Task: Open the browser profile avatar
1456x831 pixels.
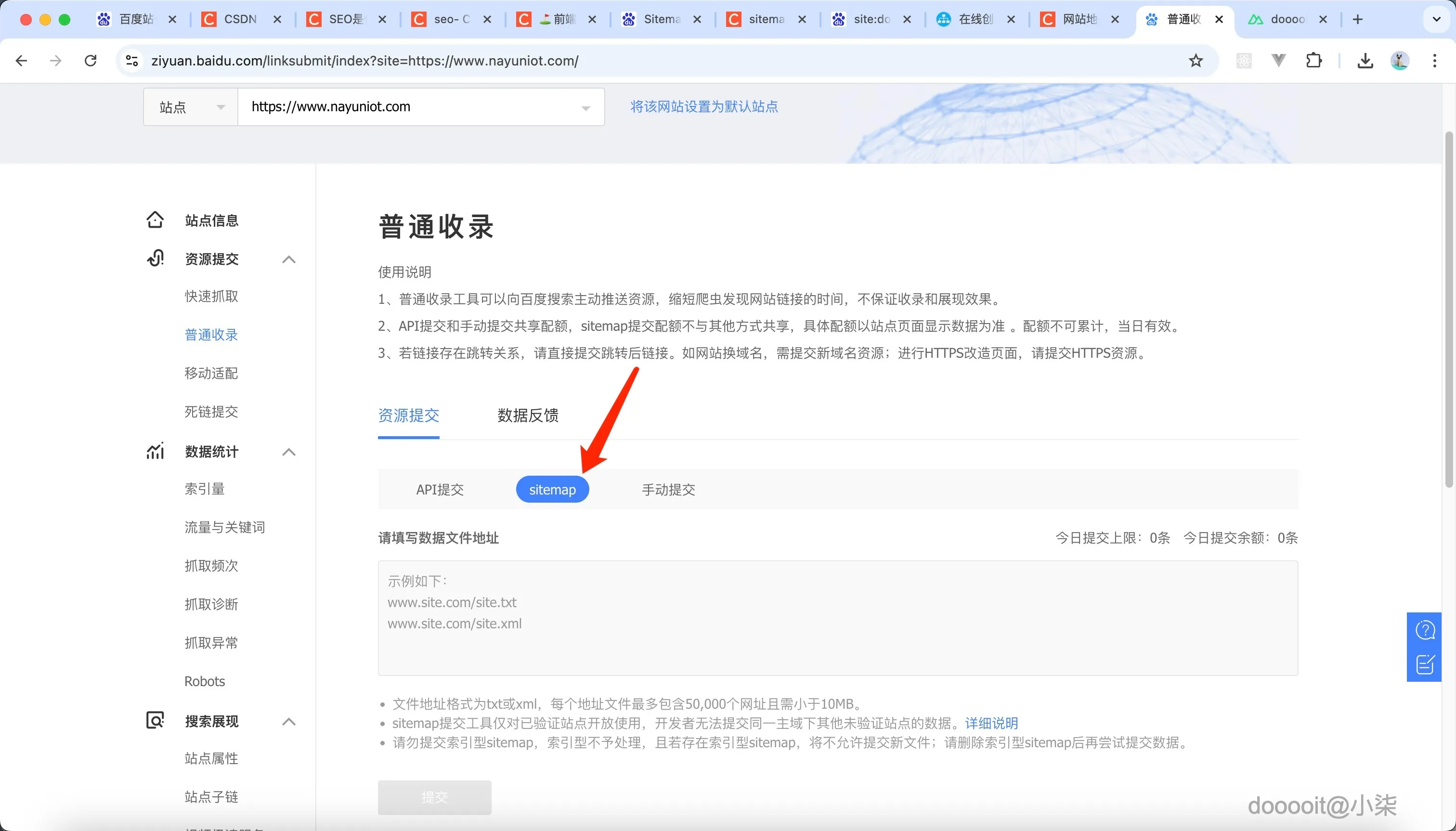Action: (x=1400, y=61)
